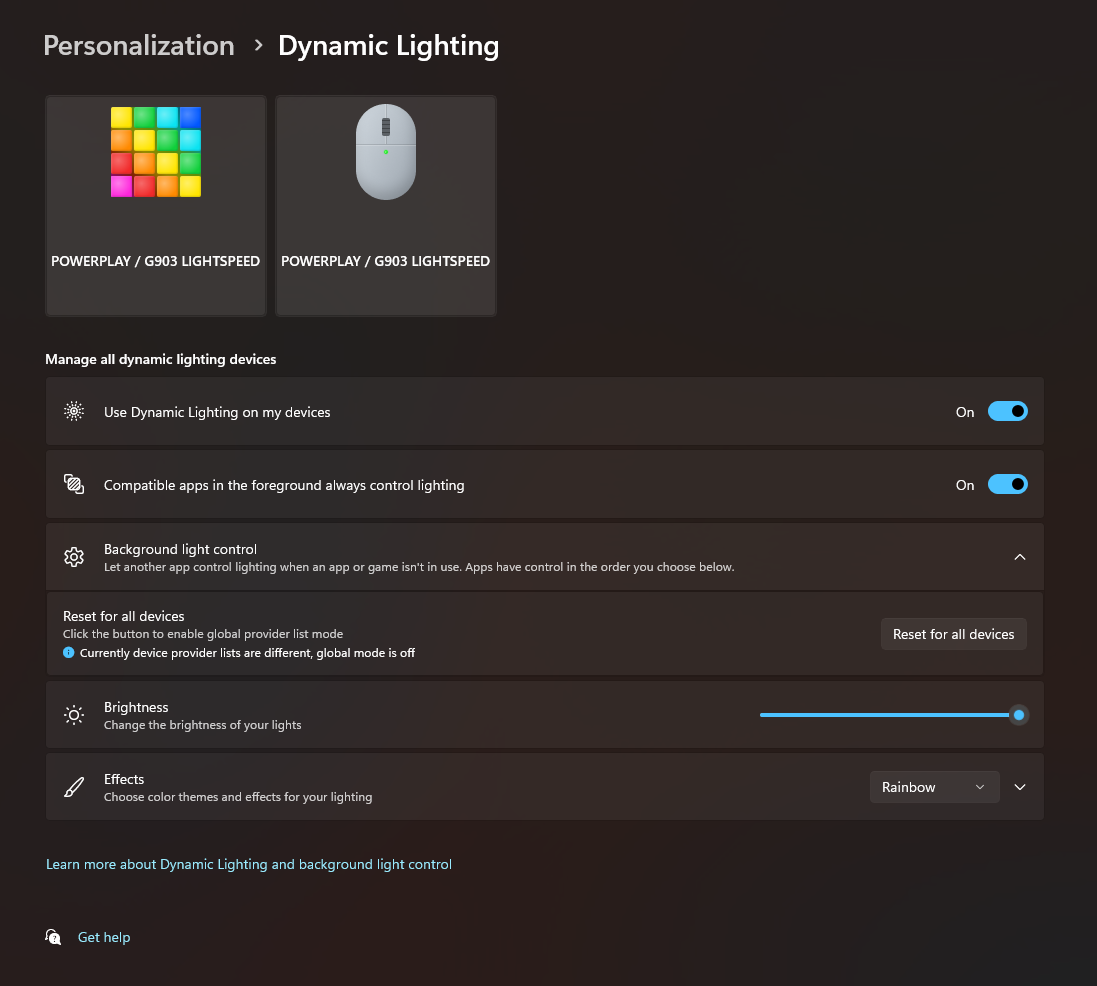Click the Dynamic Lighting sun icon
Viewport: 1097px width, 986px height.
74,411
